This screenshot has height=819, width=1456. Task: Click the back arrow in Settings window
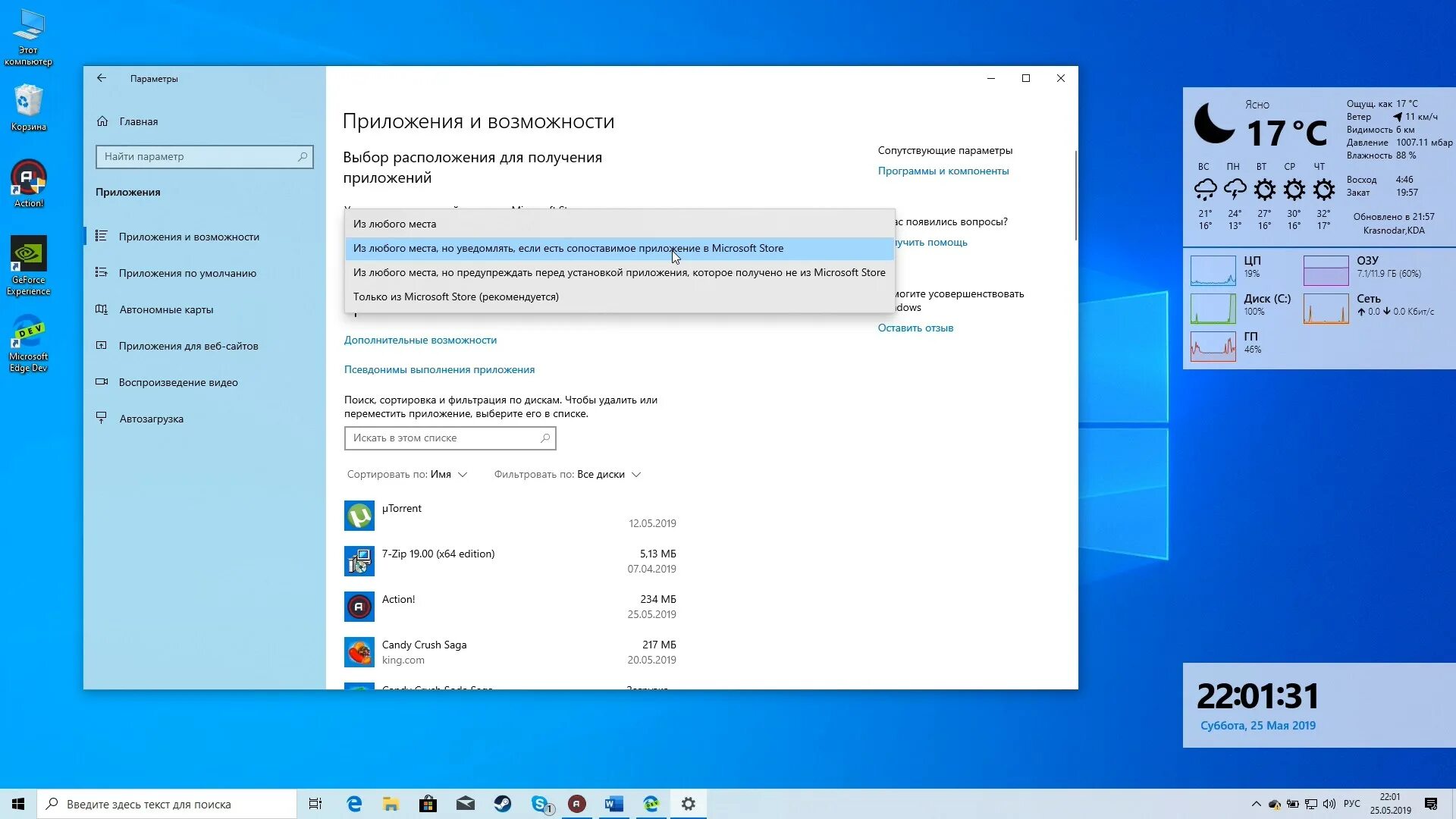tap(102, 78)
